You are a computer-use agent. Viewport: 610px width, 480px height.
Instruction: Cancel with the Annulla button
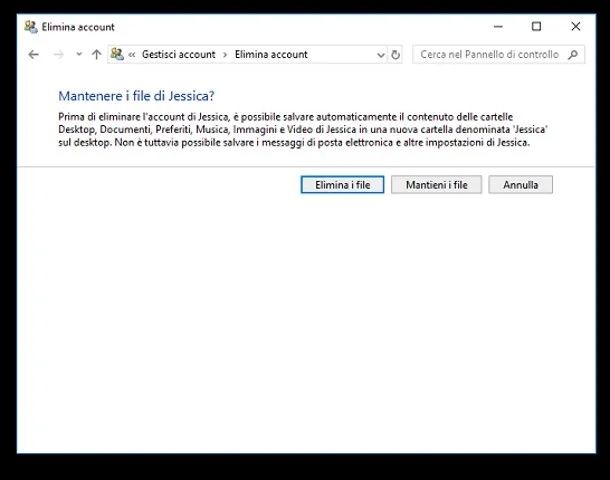521,185
